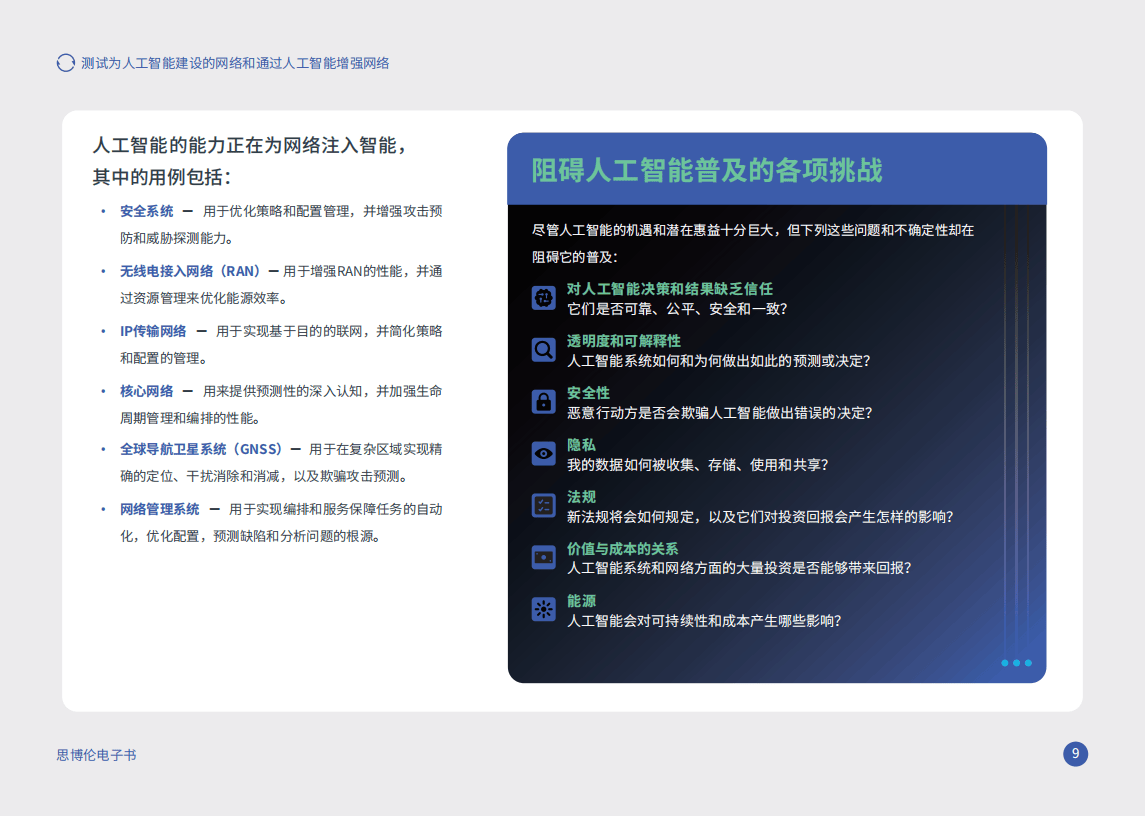
Task: Click the challenge heading 对人工智能决策和结果缺乏信任
Action: tap(670, 289)
